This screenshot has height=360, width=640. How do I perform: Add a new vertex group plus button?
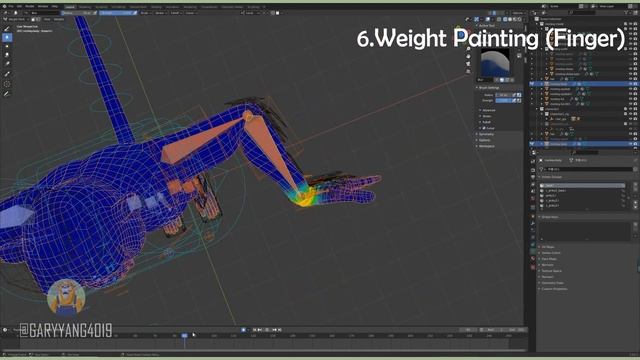635,184
